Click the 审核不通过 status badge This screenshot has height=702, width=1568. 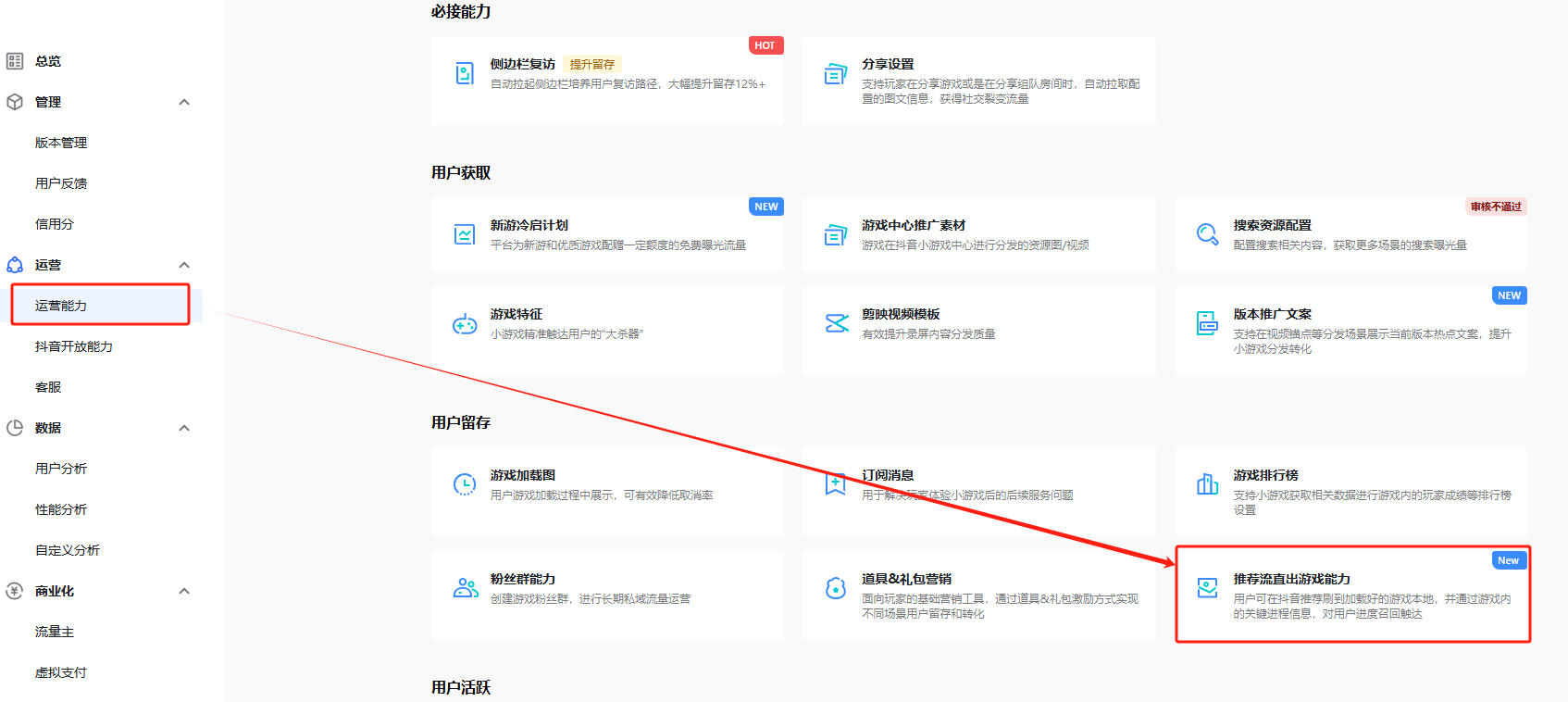[x=1496, y=207]
